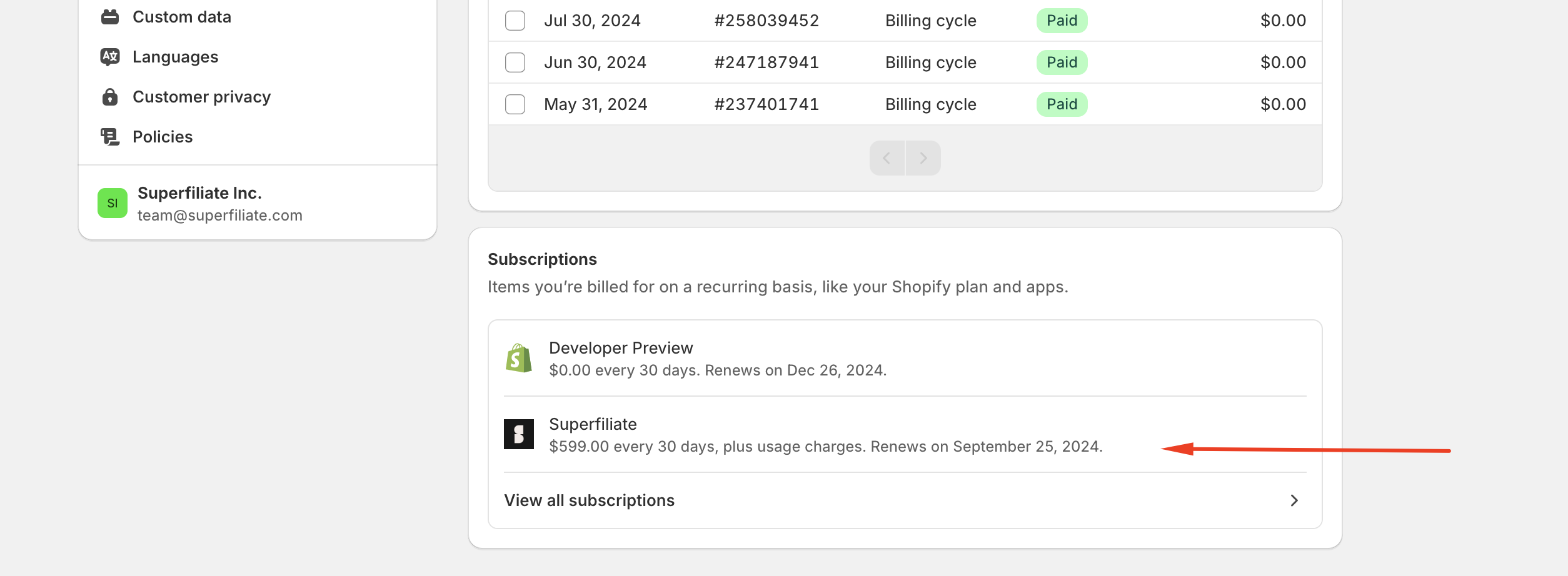
Task: Go to next page of bills
Action: pyautogui.click(x=923, y=158)
